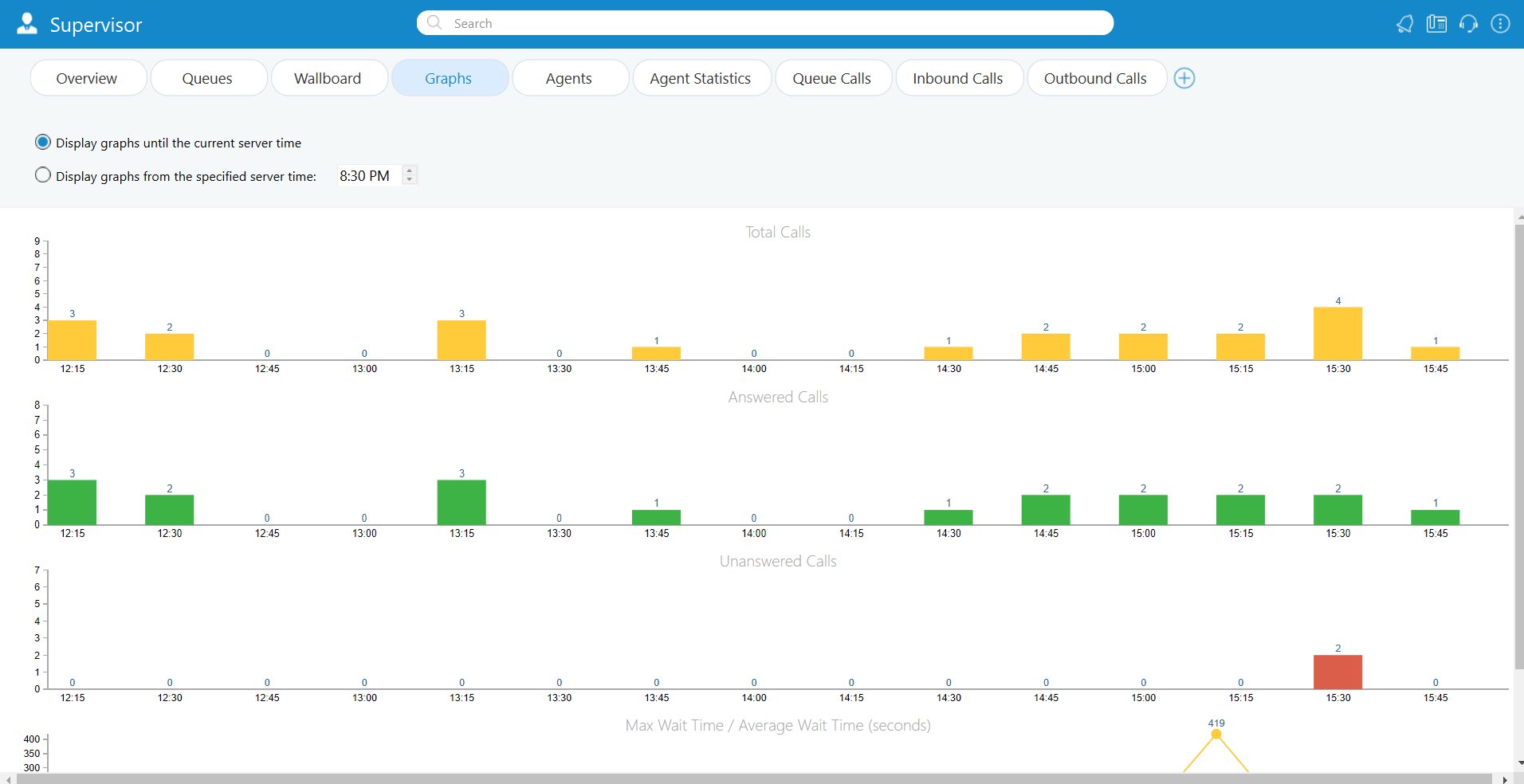Click the yellow 15:30 bar in Total Calls
1524x784 pixels.
[1337, 334]
